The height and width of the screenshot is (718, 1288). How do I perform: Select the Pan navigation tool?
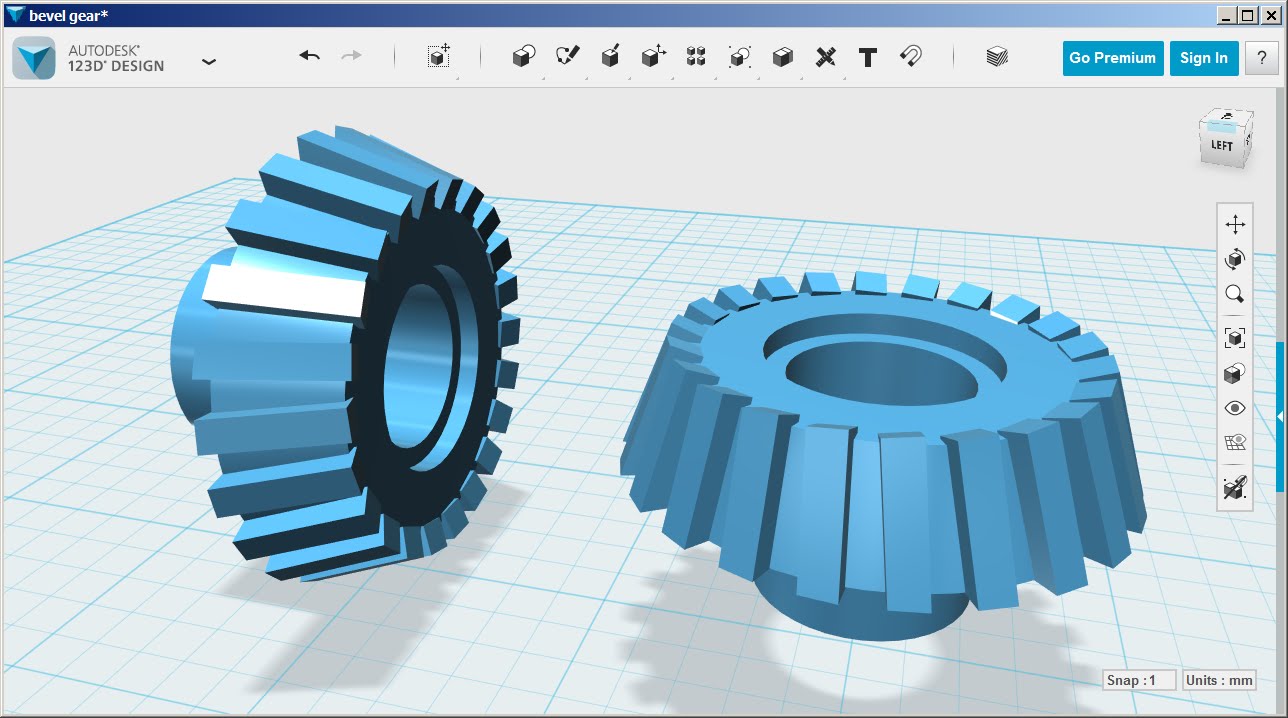coord(1234,225)
